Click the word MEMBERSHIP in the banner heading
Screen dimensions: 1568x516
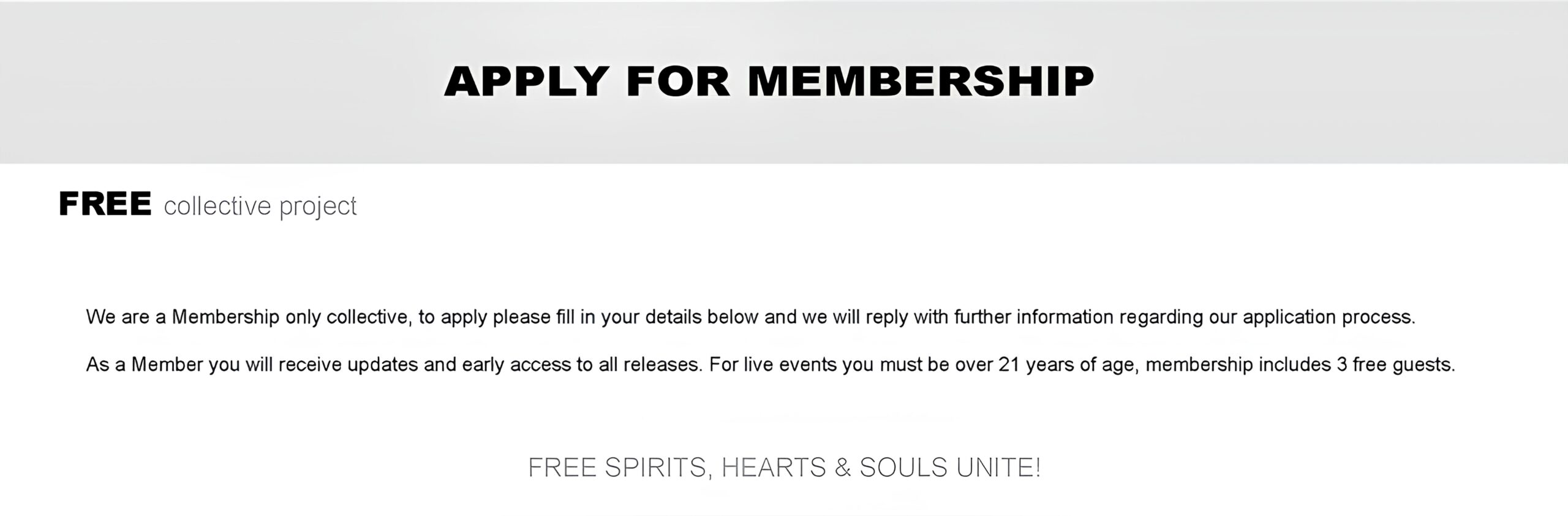pyautogui.click(x=921, y=81)
